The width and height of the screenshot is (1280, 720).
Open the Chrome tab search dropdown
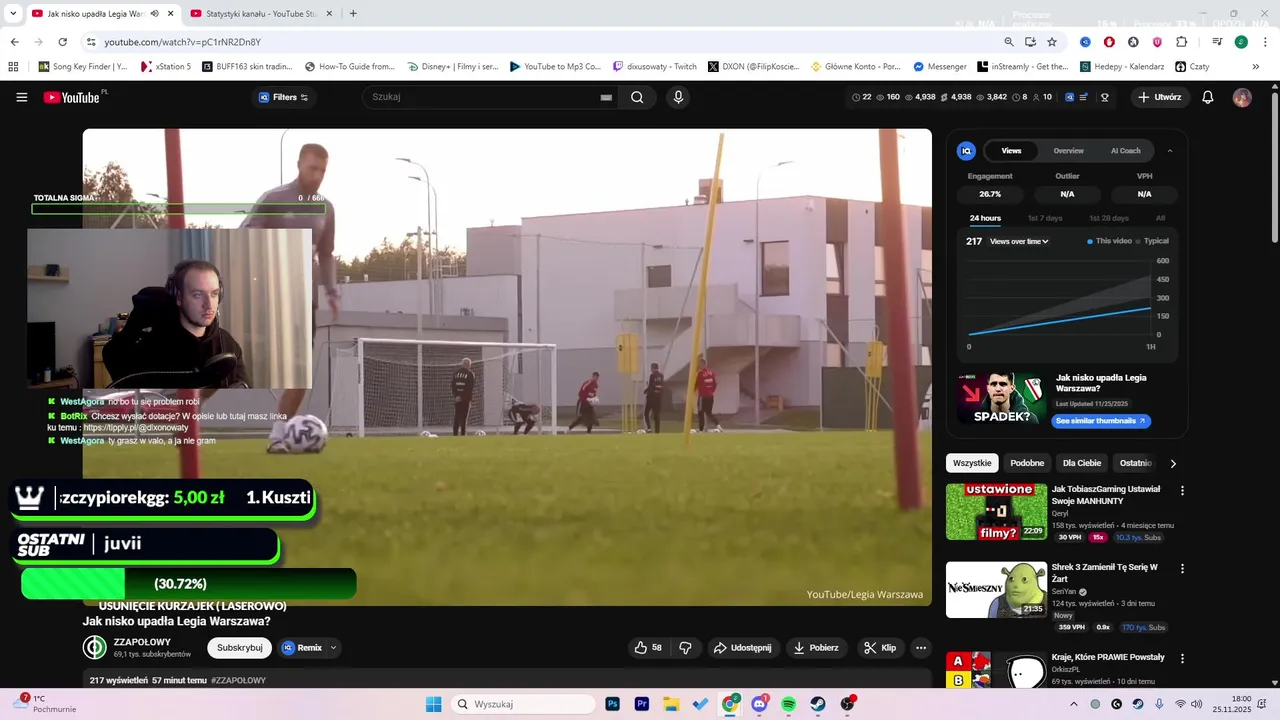[13, 14]
